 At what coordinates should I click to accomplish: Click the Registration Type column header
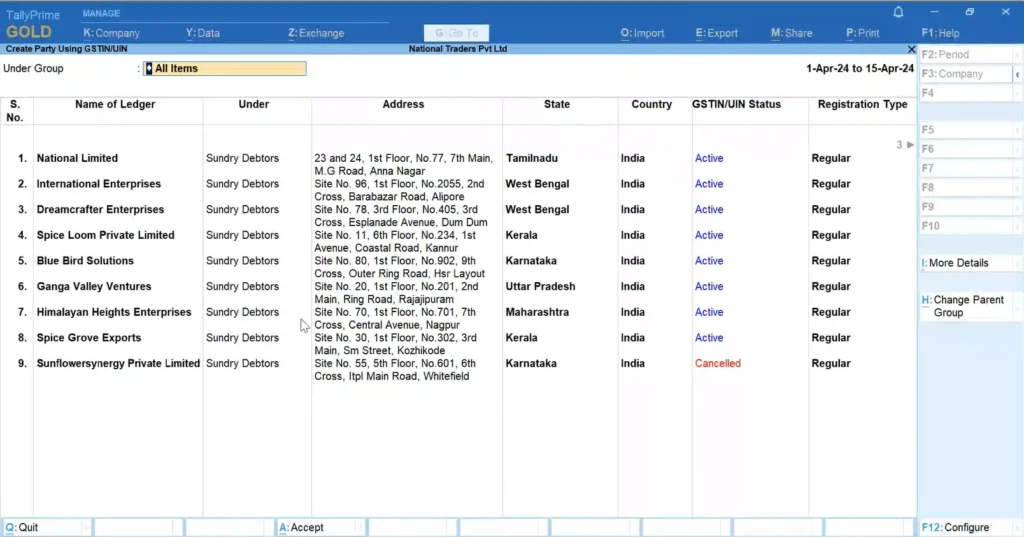(862, 105)
